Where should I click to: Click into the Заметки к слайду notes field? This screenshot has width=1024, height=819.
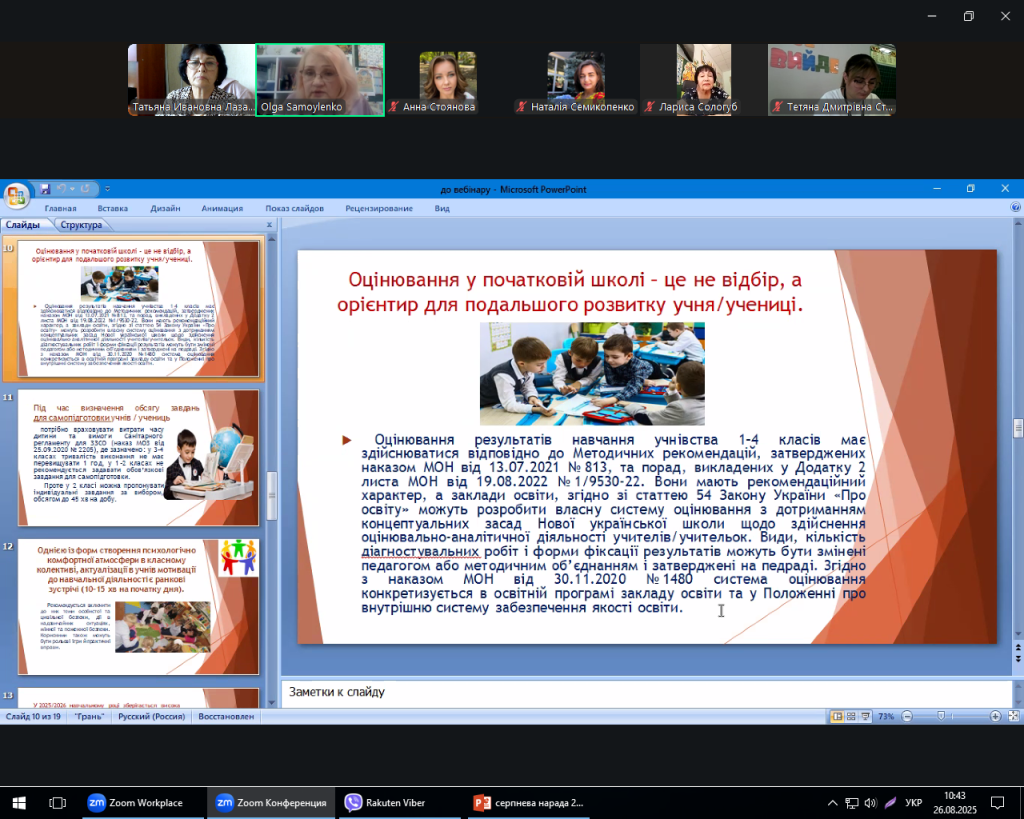(647, 692)
